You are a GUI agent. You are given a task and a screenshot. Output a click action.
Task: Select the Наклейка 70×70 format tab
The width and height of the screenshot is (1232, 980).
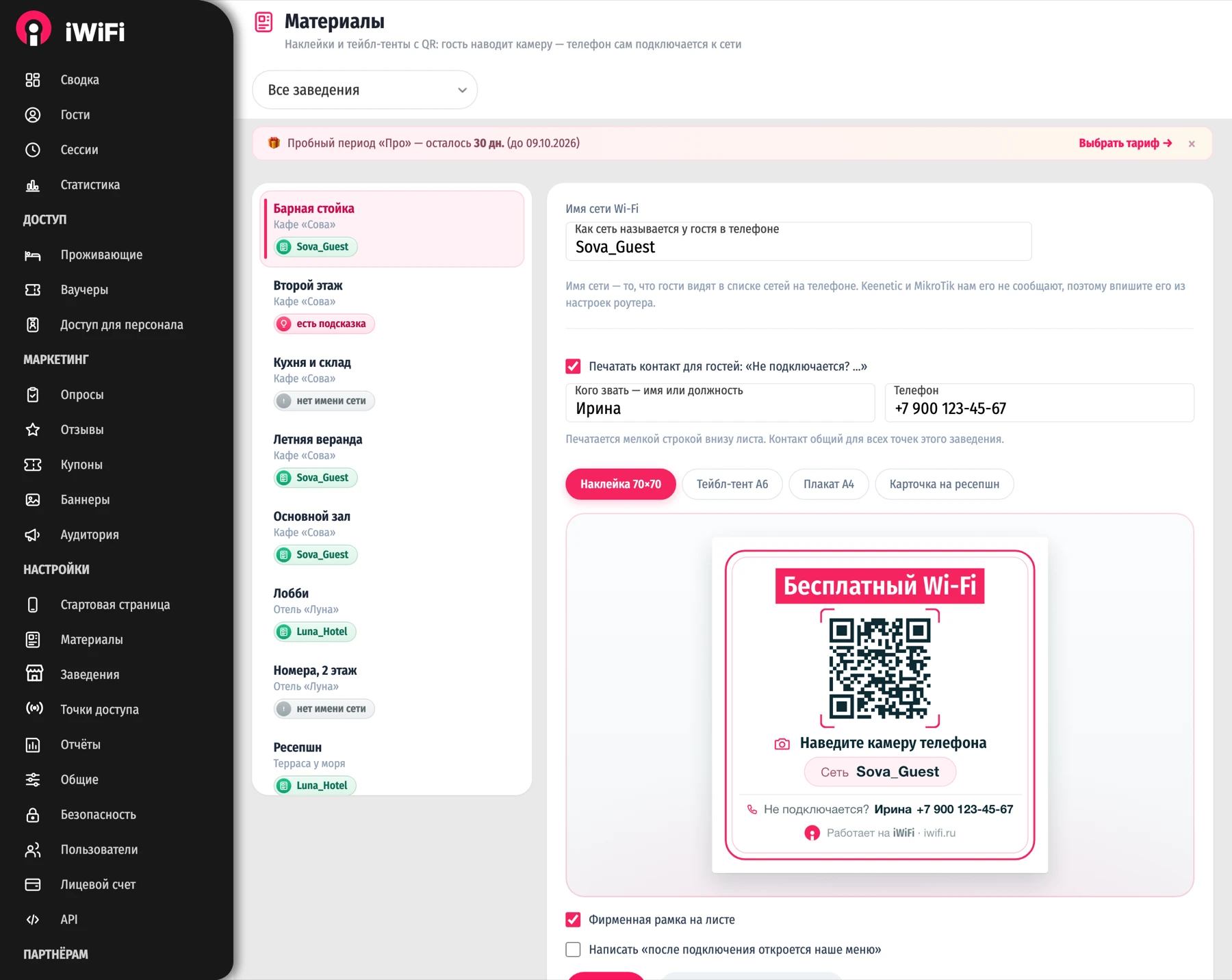[x=621, y=485]
